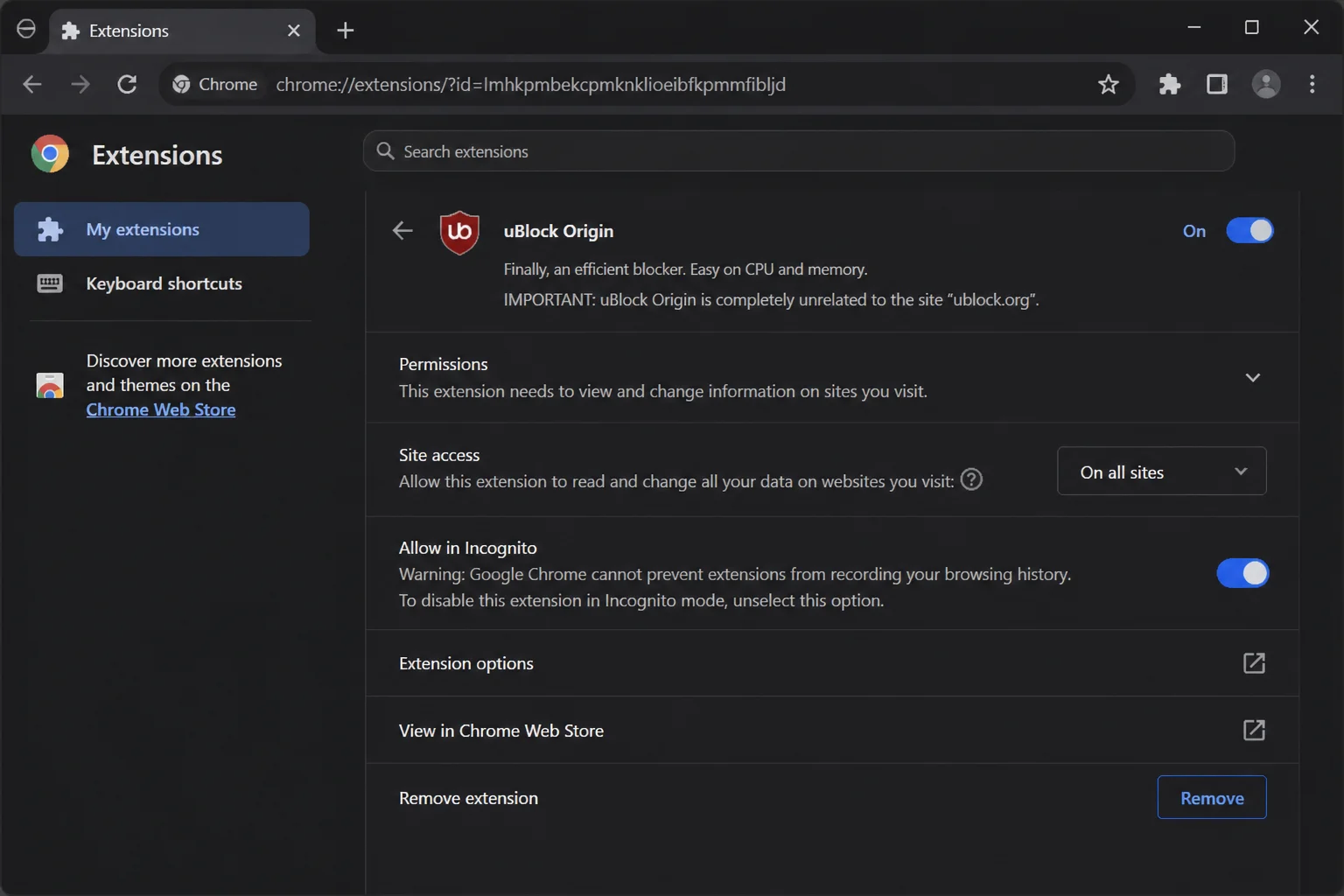Click the uBlock Origin title text

pos(558,231)
